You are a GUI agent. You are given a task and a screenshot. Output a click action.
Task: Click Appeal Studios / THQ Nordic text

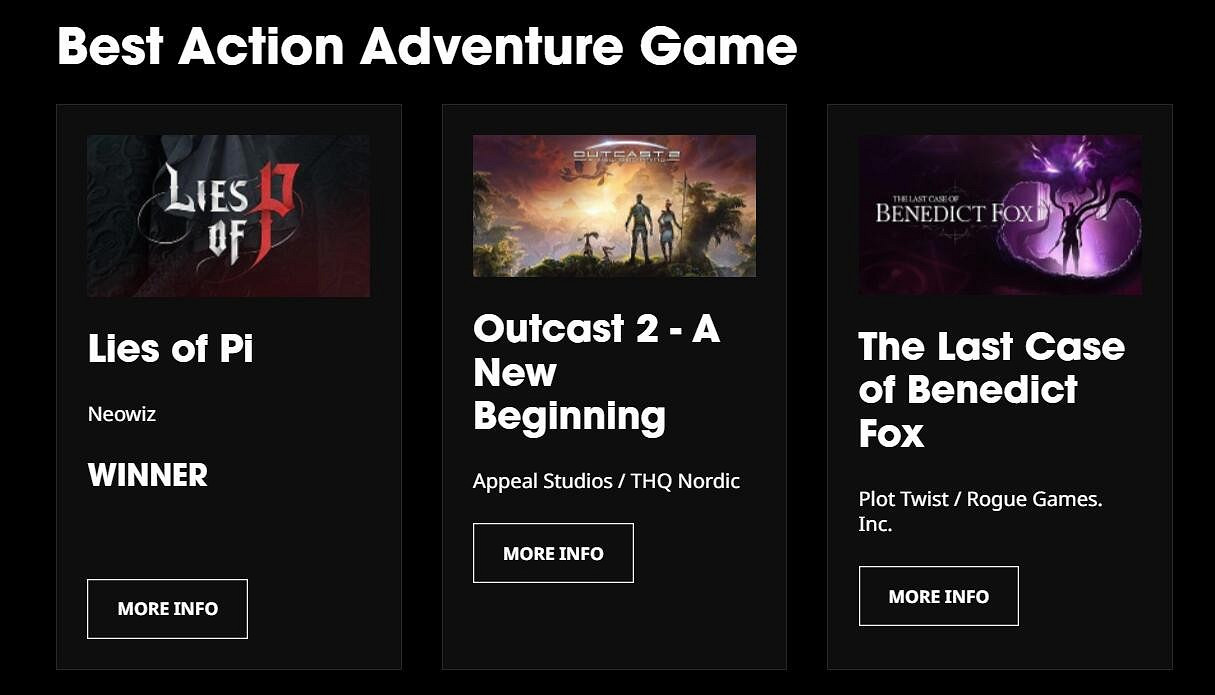[606, 481]
